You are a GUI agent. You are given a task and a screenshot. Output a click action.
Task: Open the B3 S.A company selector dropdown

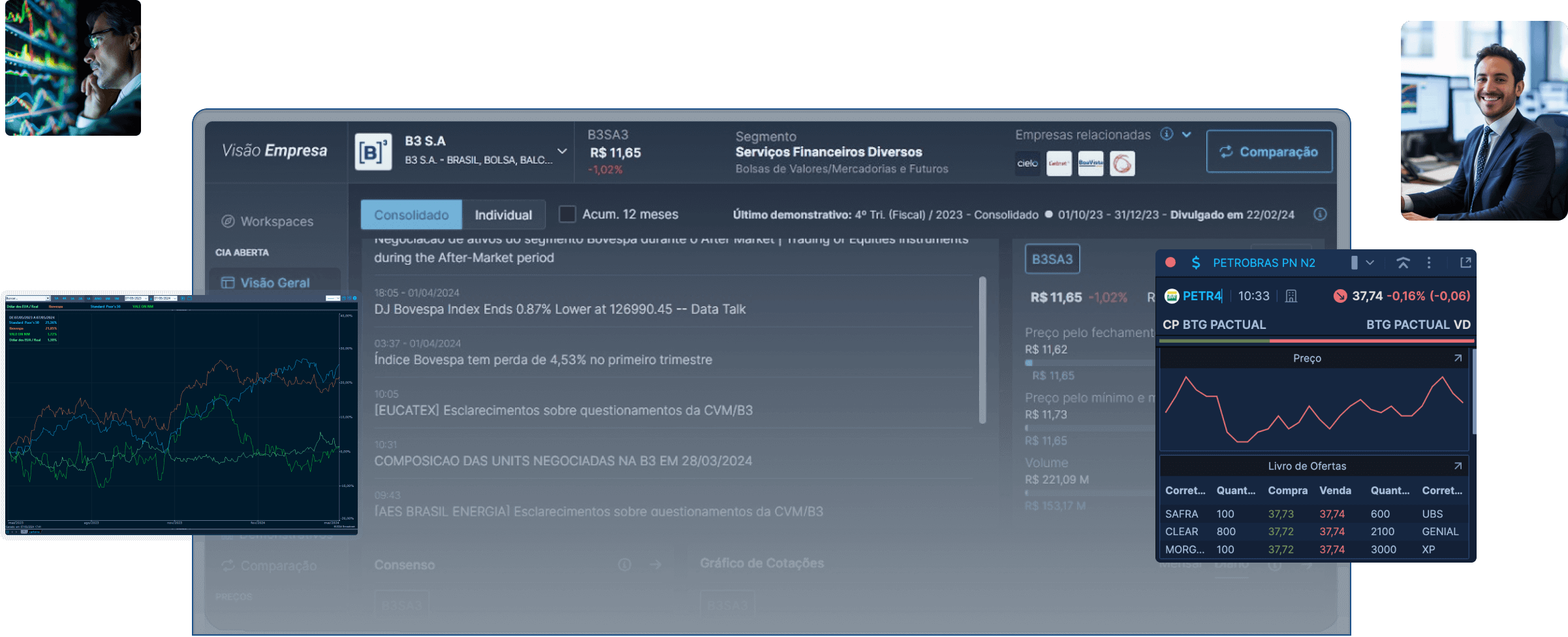pyautogui.click(x=562, y=151)
